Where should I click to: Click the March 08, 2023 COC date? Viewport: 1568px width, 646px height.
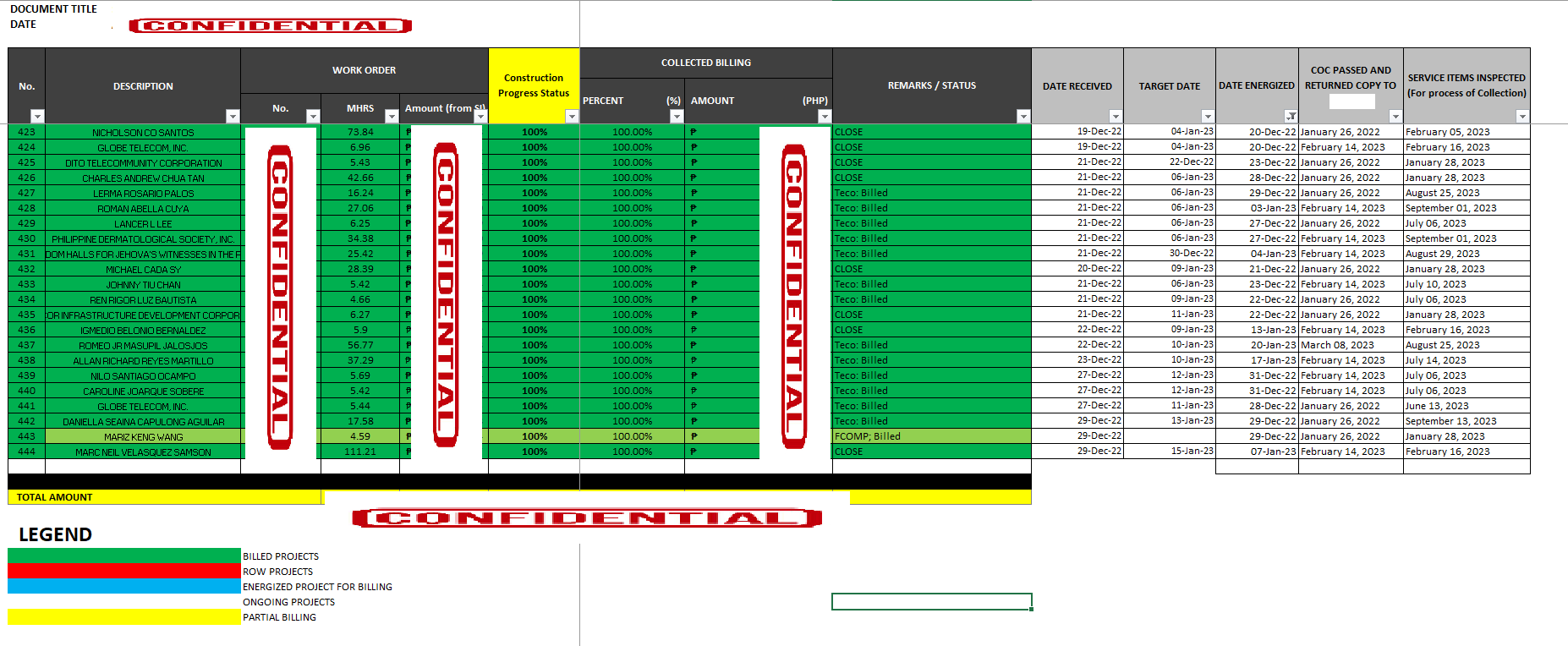1351,345
